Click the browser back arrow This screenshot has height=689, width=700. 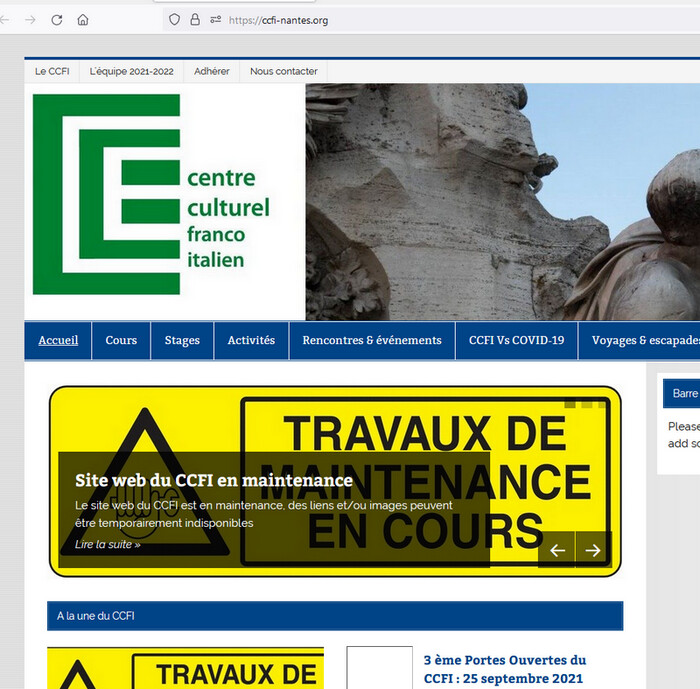coord(4,20)
